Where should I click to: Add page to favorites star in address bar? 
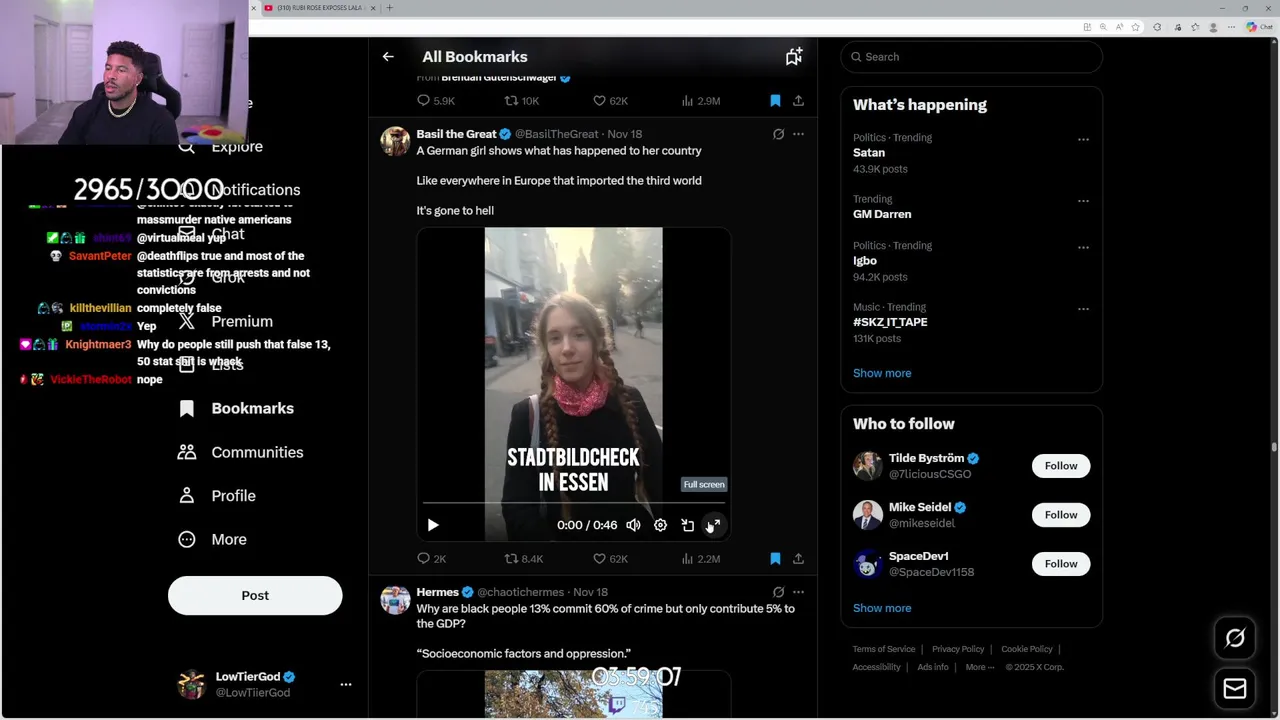[x=1136, y=27]
